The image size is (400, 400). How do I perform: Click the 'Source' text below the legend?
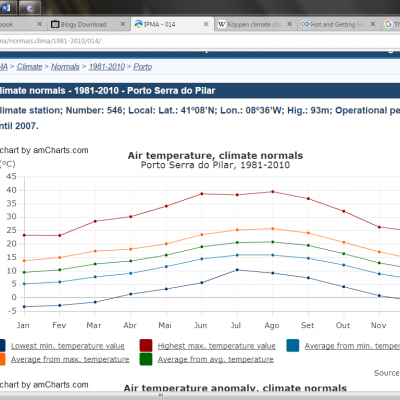click(x=387, y=373)
